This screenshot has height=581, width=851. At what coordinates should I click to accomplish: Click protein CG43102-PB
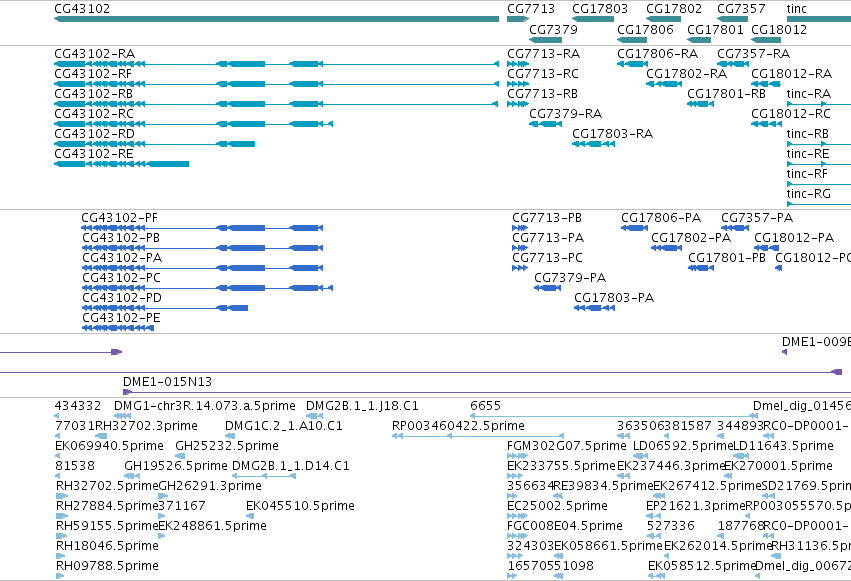(x=202, y=248)
